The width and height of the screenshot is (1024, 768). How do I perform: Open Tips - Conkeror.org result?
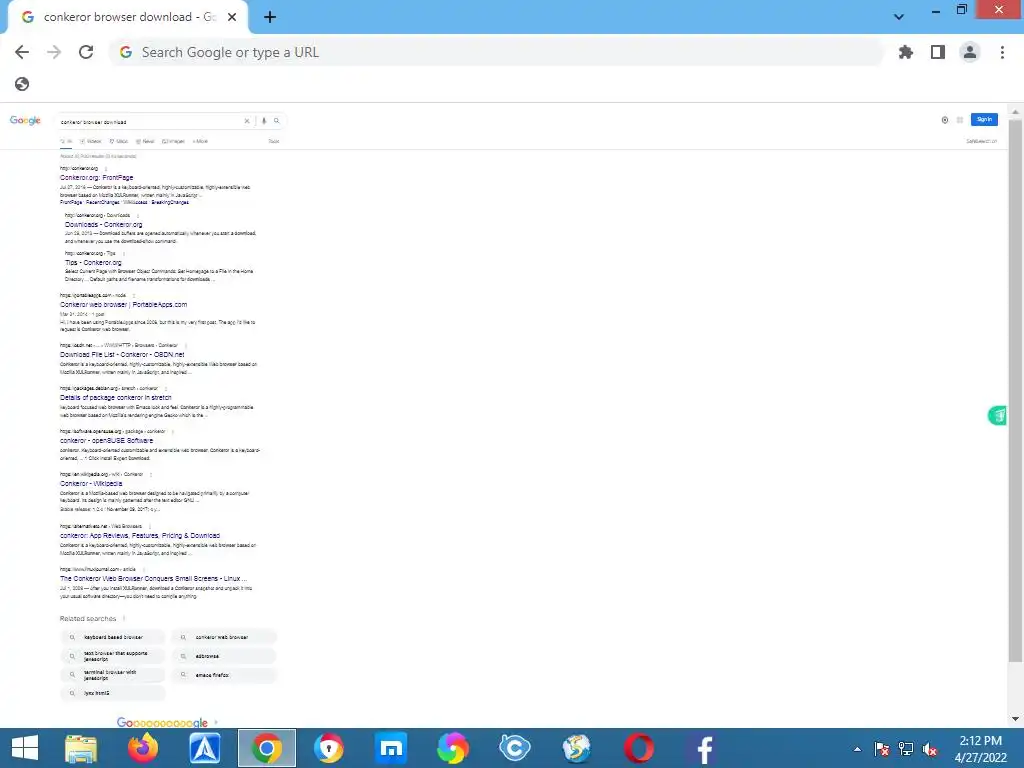tap(93, 263)
